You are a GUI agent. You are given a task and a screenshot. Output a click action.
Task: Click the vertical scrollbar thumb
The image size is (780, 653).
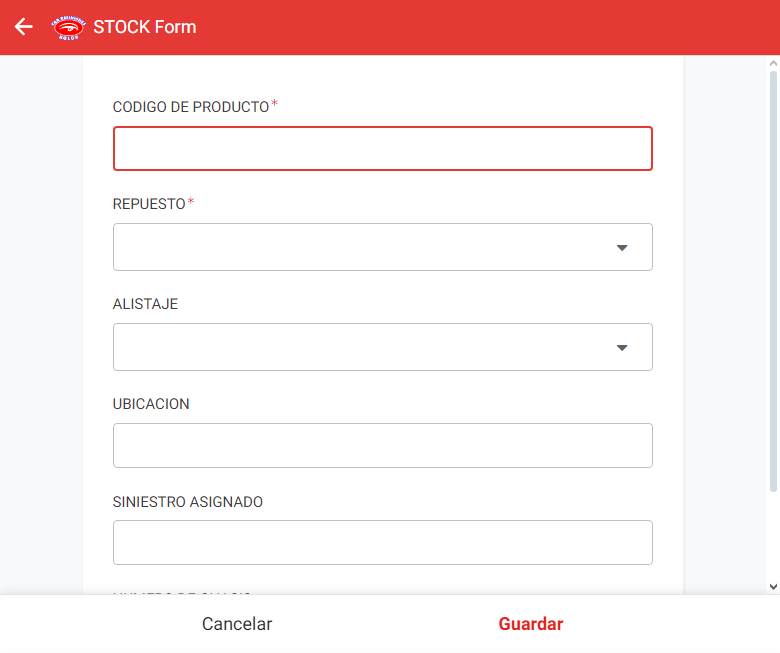[773, 281]
